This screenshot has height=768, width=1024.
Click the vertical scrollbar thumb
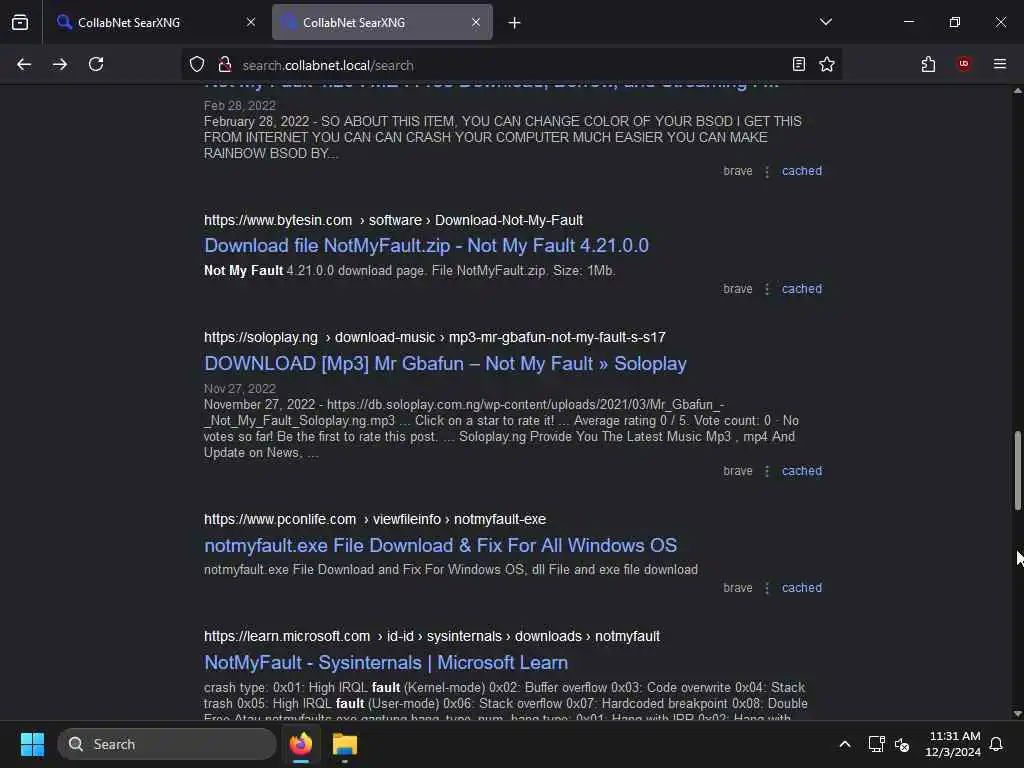point(1017,470)
